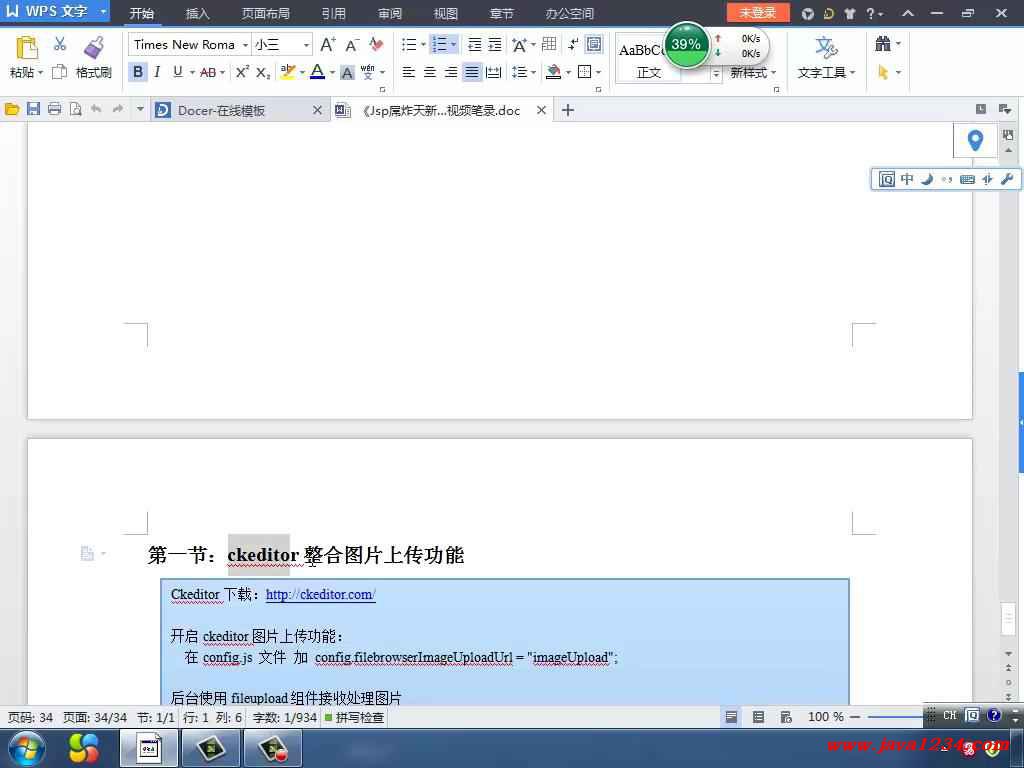
Task: Apply distributed alignment
Action: pyautogui.click(x=494, y=72)
